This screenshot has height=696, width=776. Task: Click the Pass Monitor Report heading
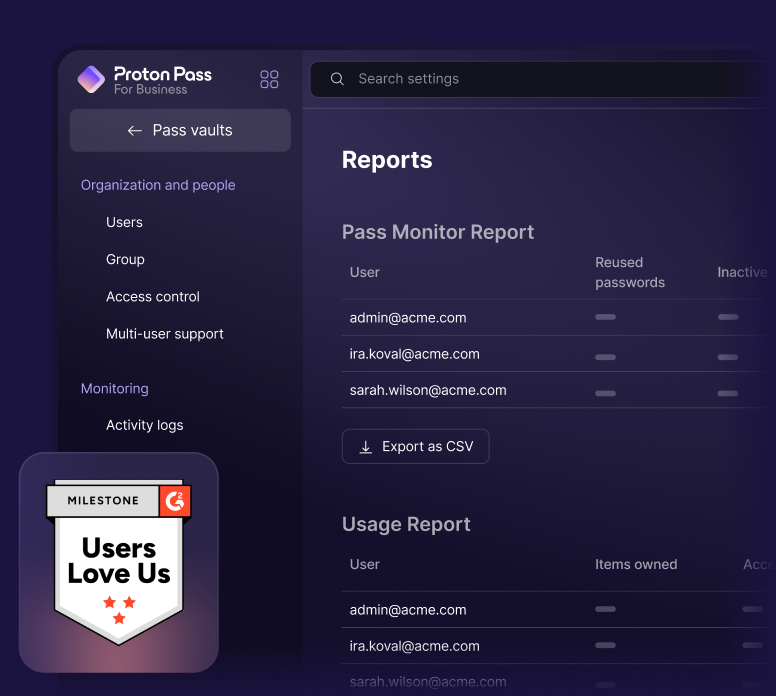[x=438, y=232]
